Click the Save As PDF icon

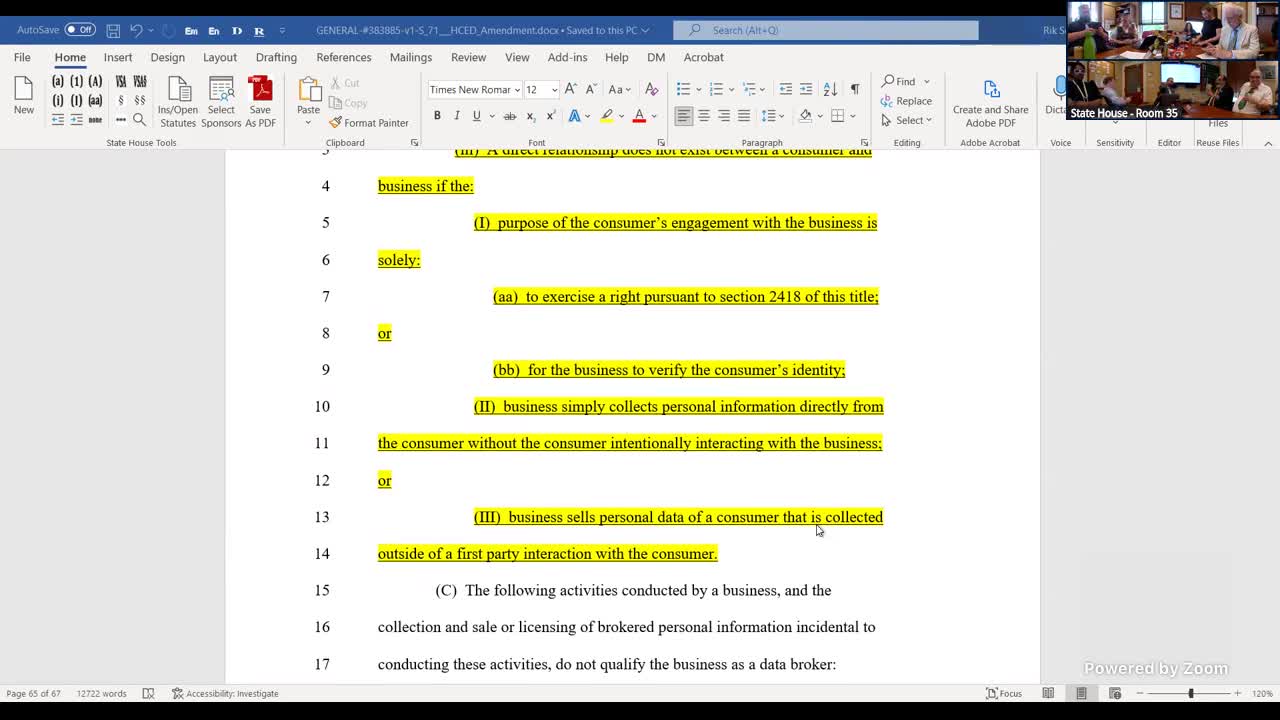260,92
